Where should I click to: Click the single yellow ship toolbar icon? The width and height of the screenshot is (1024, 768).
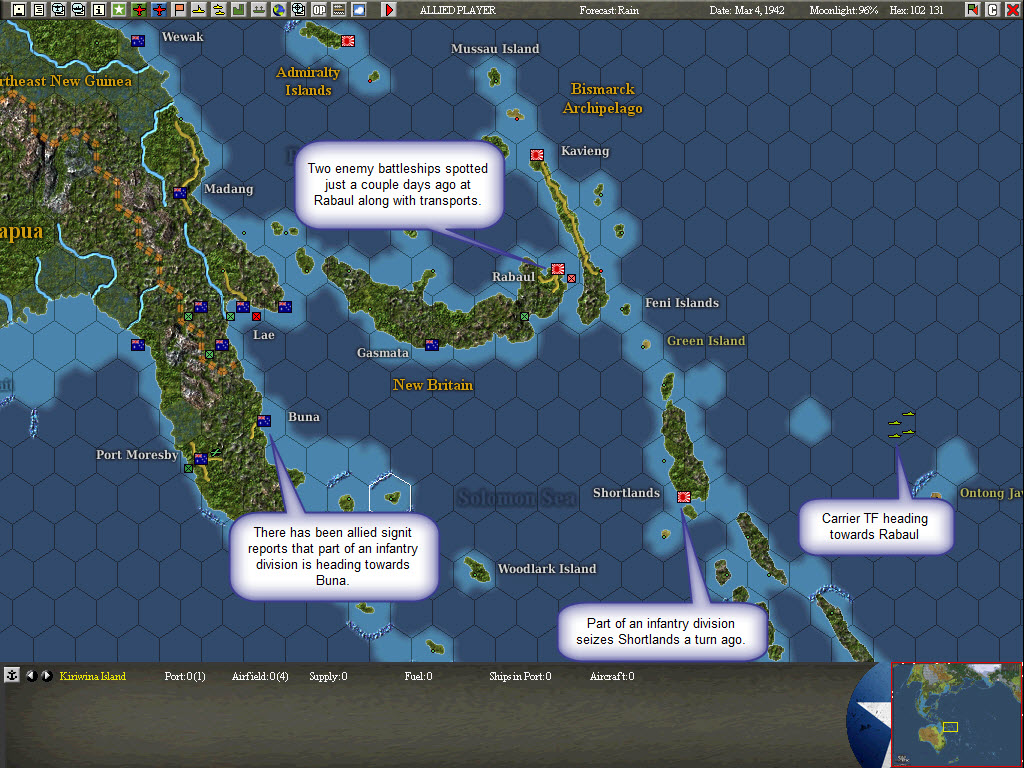tap(199, 10)
